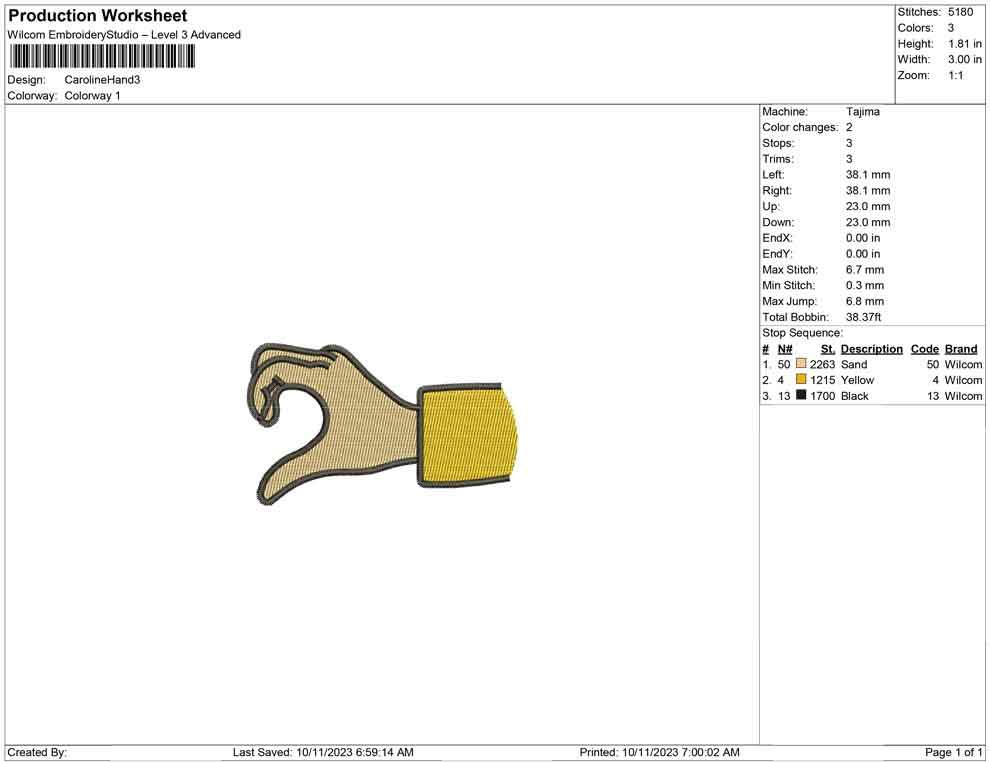The image size is (990, 762).
Task: Click the 'Sand' description in stop sequence
Action: (854, 364)
